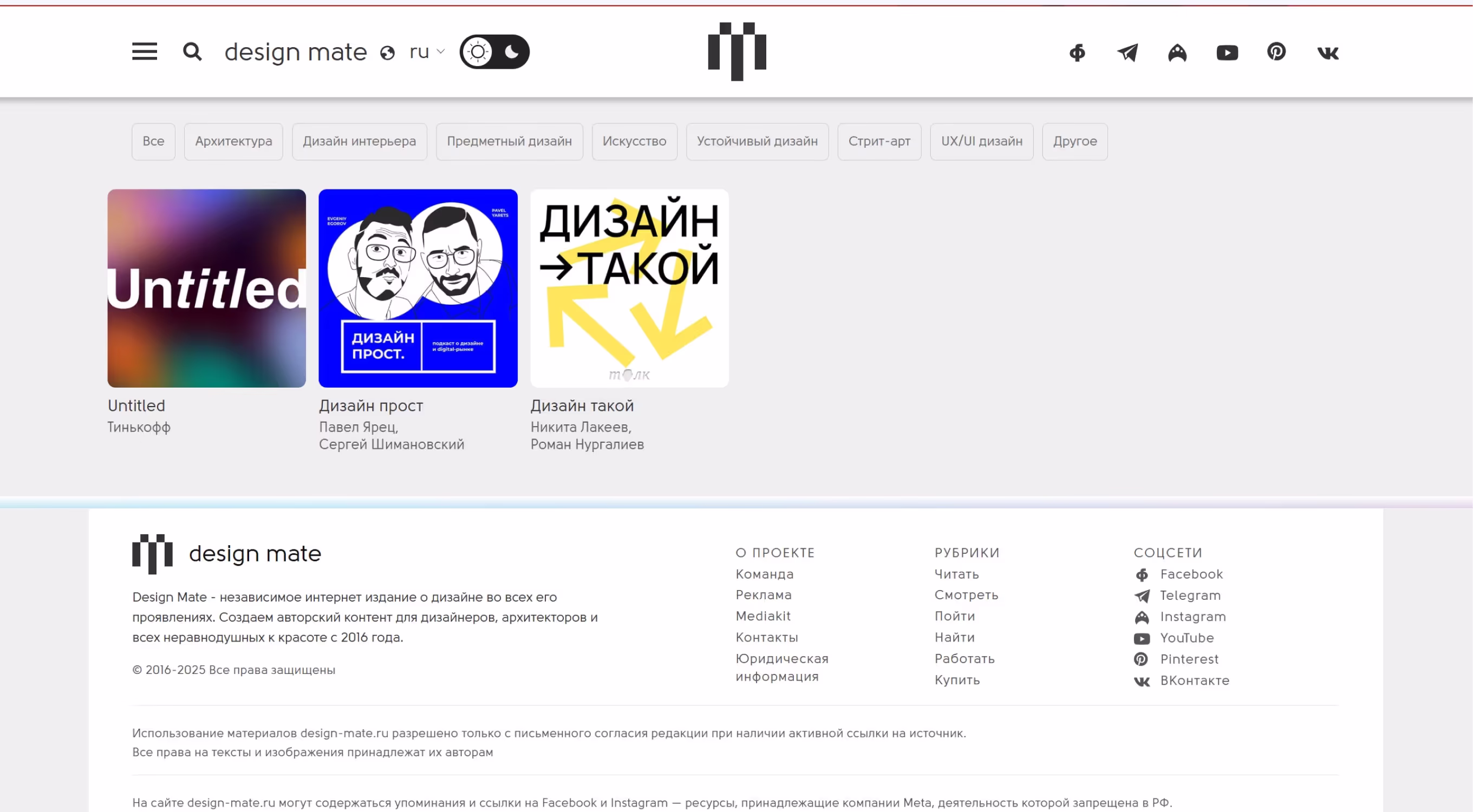This screenshot has height=812, width=1473.
Task: Filter by Стрит-арт category
Action: [x=879, y=141]
